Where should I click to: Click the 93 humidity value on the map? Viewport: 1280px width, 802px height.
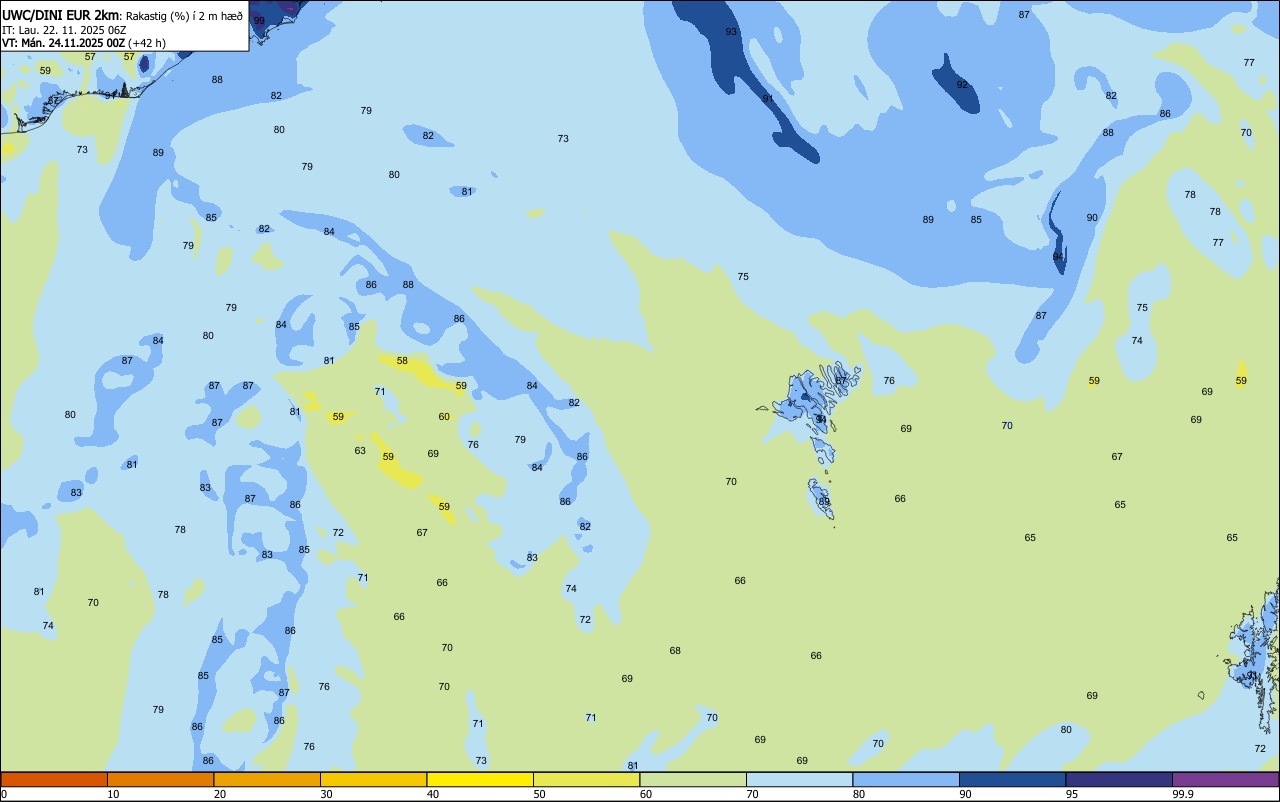point(731,32)
